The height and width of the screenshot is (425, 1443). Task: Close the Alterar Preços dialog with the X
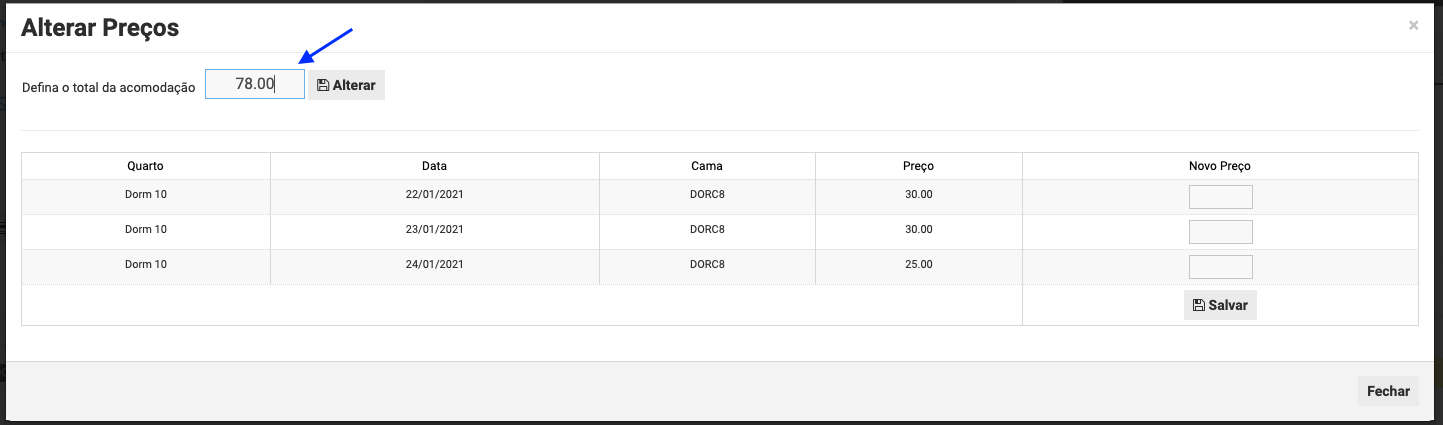tap(1413, 26)
